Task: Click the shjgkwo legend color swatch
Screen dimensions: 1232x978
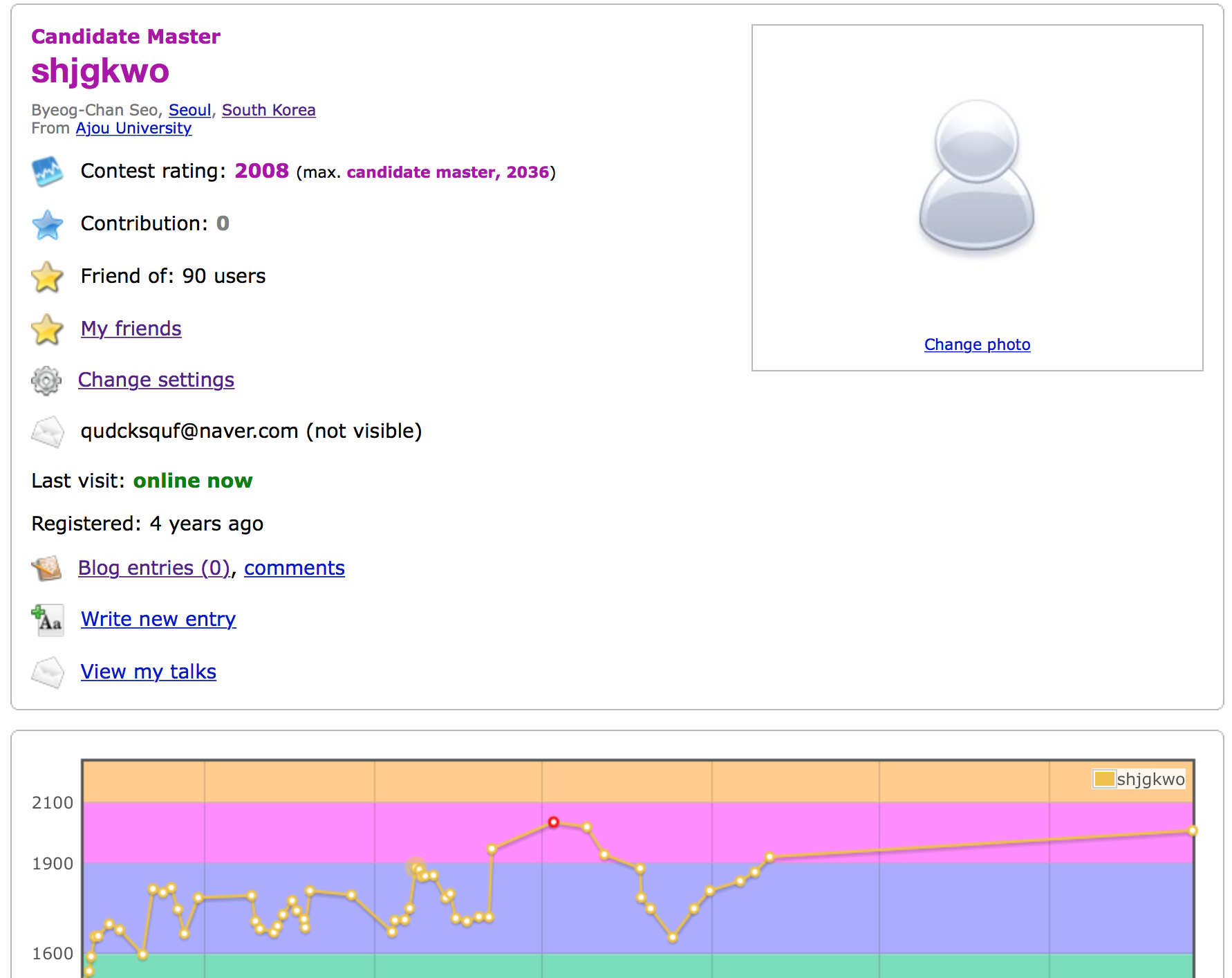Action: tap(1104, 779)
